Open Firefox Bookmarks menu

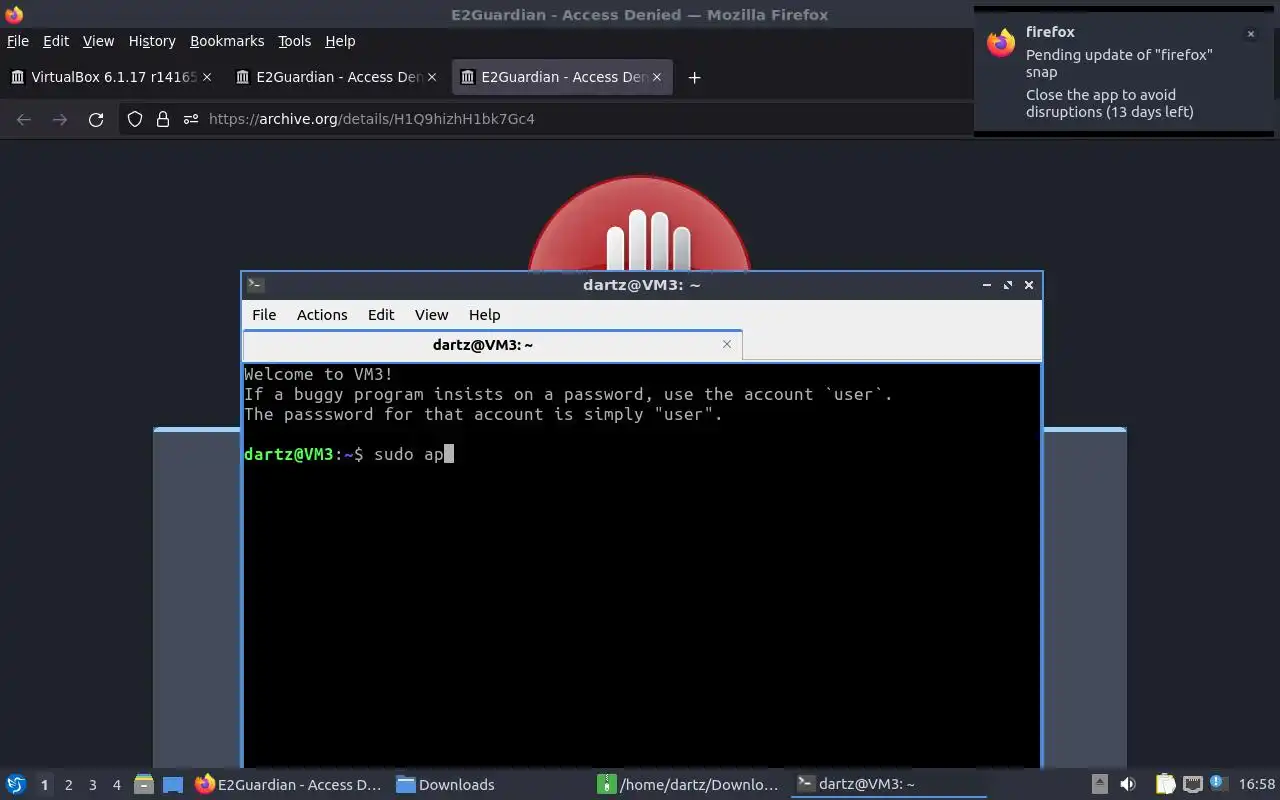coord(227,41)
